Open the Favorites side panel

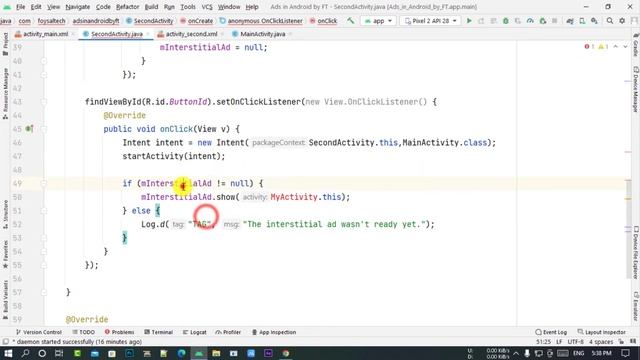5,255
